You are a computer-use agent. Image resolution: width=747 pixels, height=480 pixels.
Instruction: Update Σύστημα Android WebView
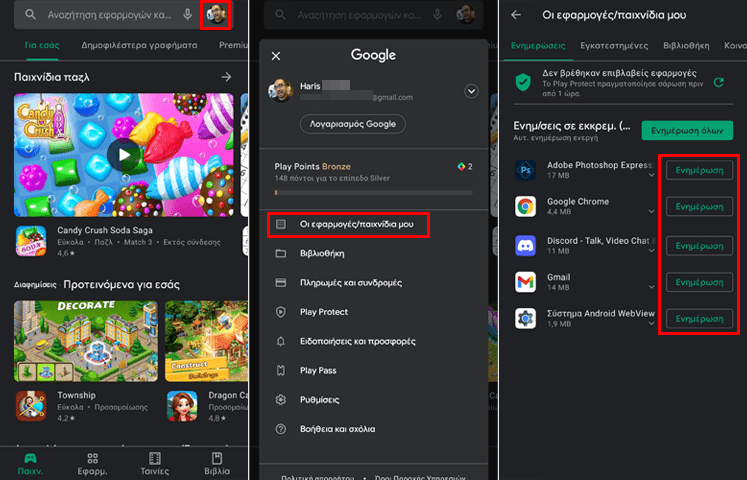pos(699,319)
